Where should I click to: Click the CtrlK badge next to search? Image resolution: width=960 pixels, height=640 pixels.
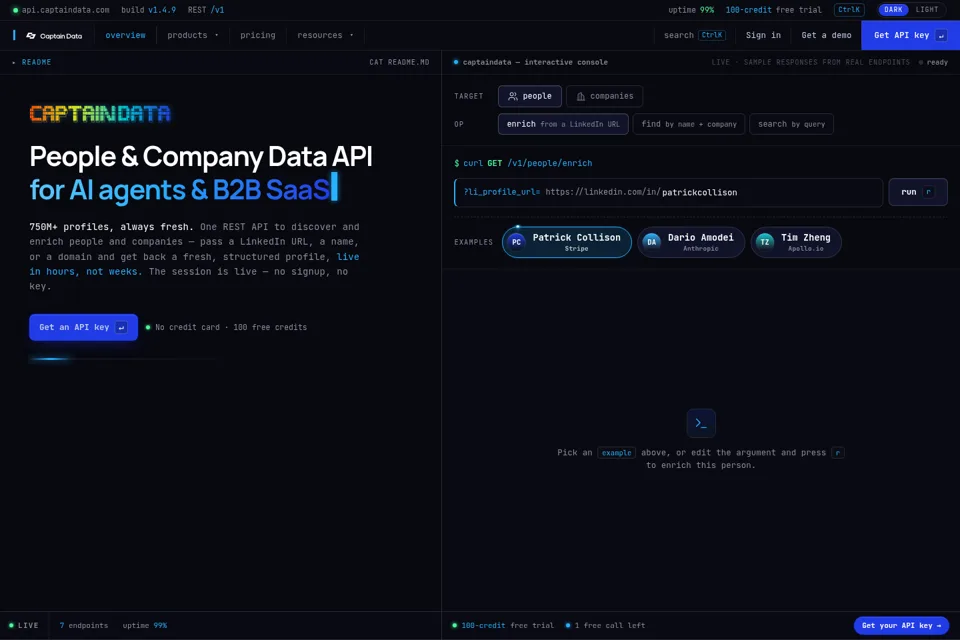711,36
